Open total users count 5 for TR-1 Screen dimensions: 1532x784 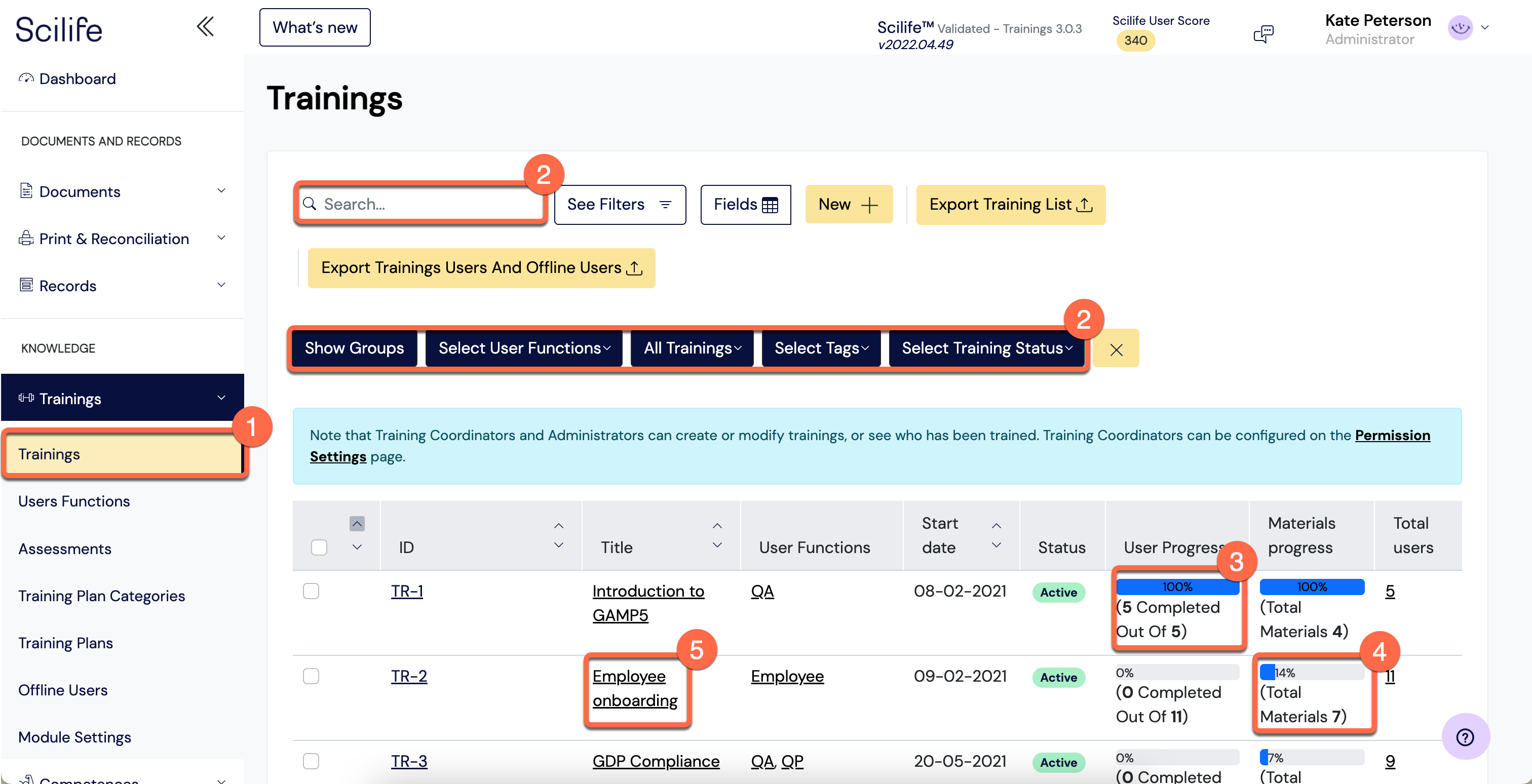point(1390,592)
